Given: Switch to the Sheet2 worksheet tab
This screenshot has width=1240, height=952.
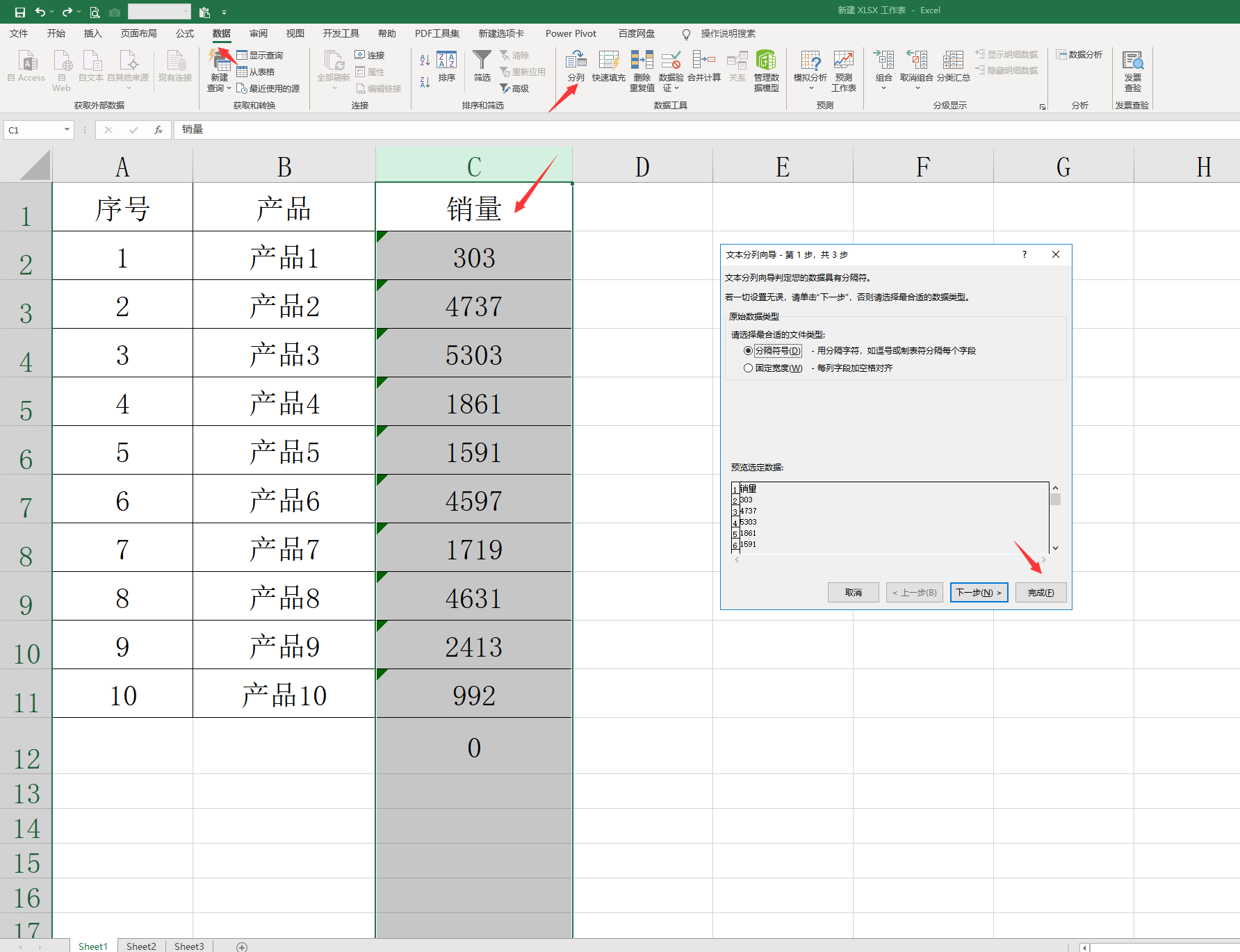Looking at the screenshot, I should [x=141, y=946].
